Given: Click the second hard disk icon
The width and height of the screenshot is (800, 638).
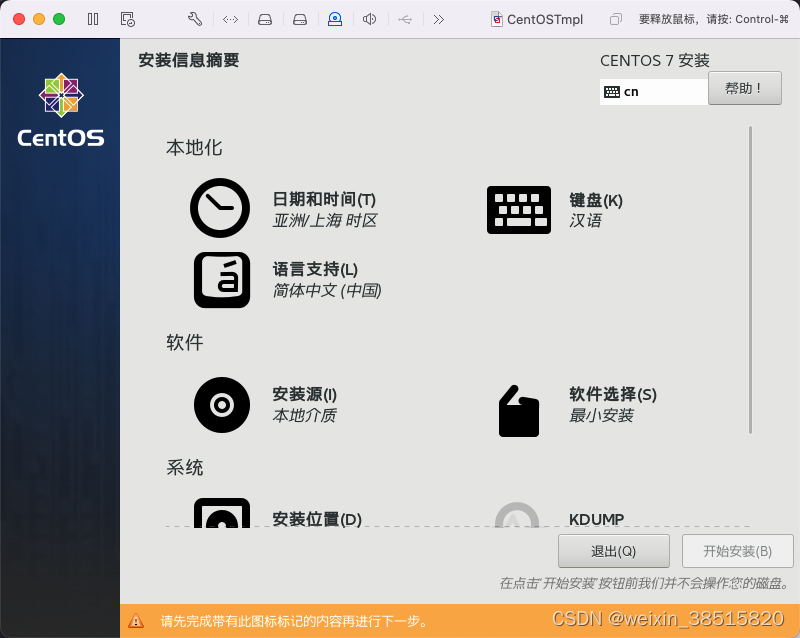Looking at the screenshot, I should click(300, 19).
